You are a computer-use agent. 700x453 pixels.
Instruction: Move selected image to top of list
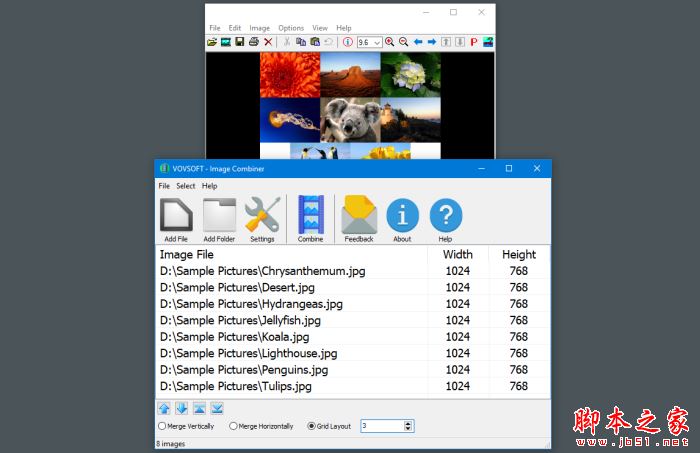coord(200,408)
